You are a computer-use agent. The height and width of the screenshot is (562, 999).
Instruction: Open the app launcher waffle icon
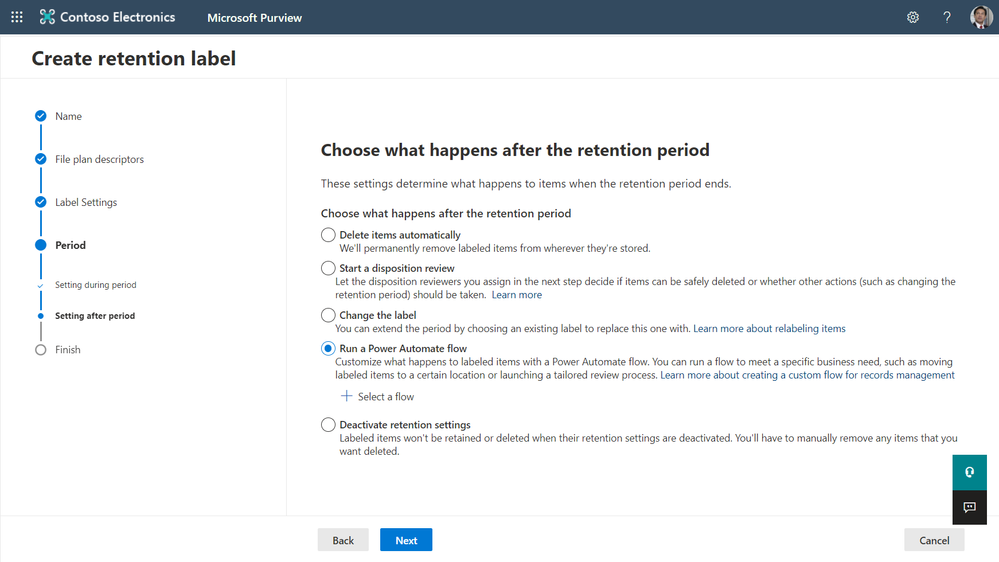pos(17,17)
